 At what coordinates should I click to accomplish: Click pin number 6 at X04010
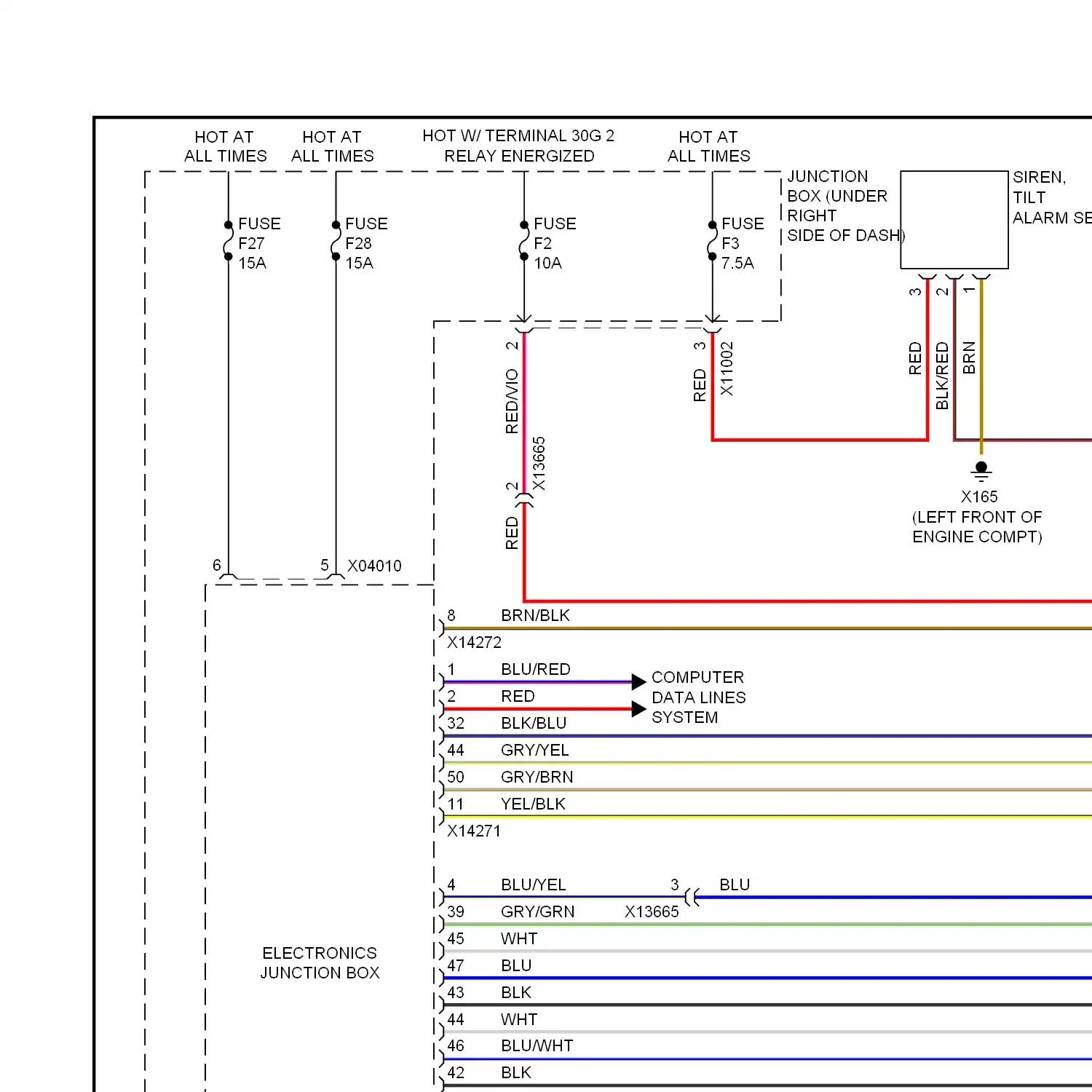click(216, 565)
